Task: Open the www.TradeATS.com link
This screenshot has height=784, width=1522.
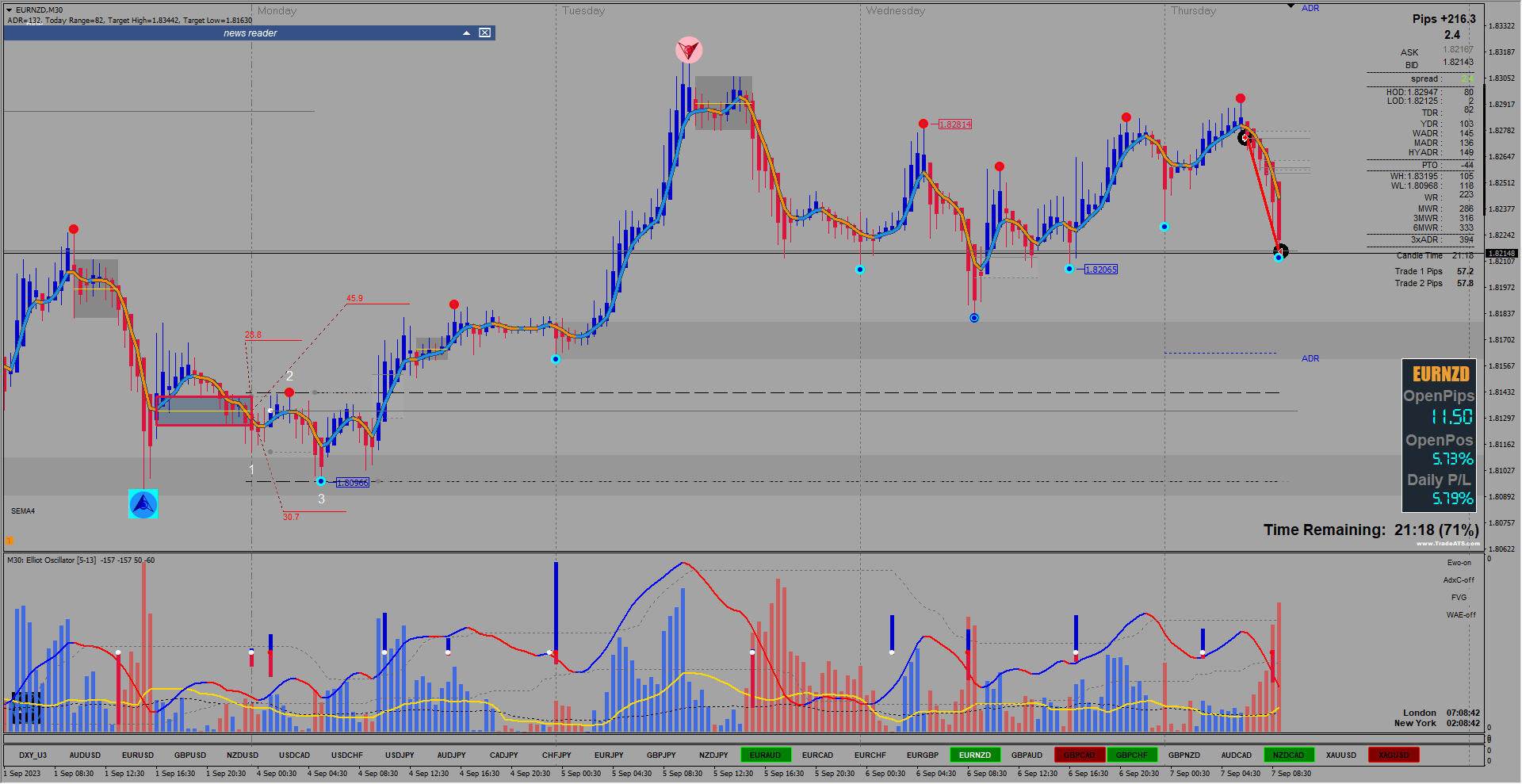Action: (x=1448, y=544)
